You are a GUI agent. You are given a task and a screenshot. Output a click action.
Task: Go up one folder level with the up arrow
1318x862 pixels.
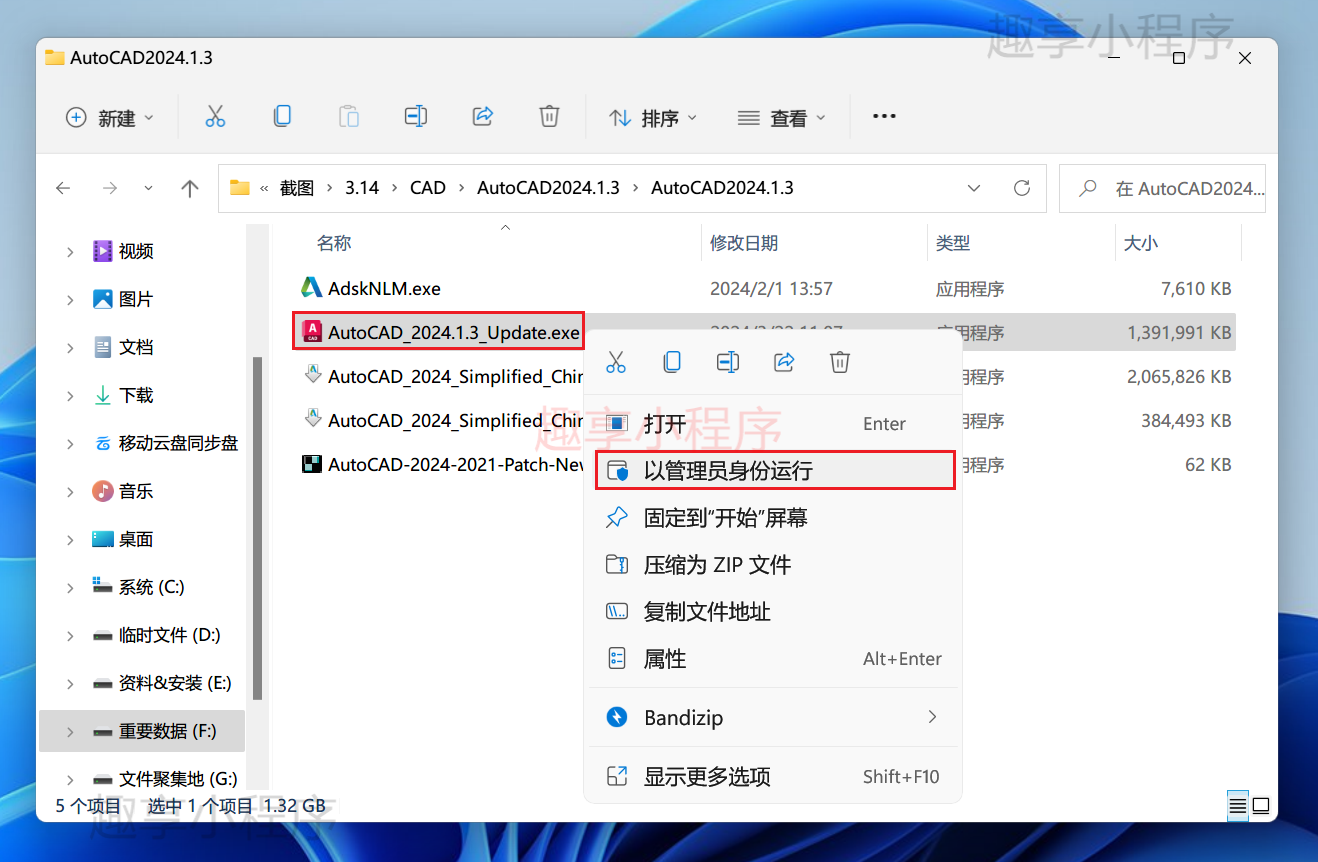point(190,188)
